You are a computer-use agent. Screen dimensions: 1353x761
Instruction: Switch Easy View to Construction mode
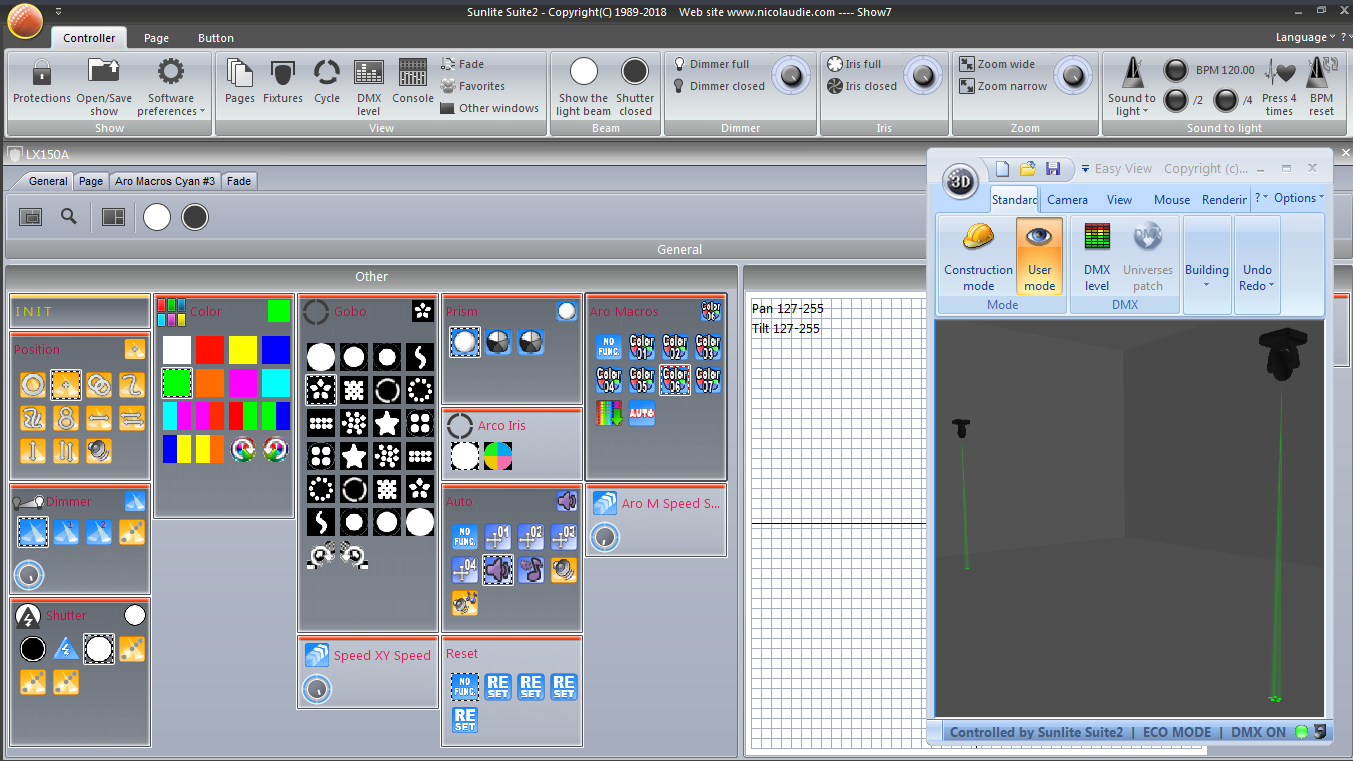tap(978, 257)
